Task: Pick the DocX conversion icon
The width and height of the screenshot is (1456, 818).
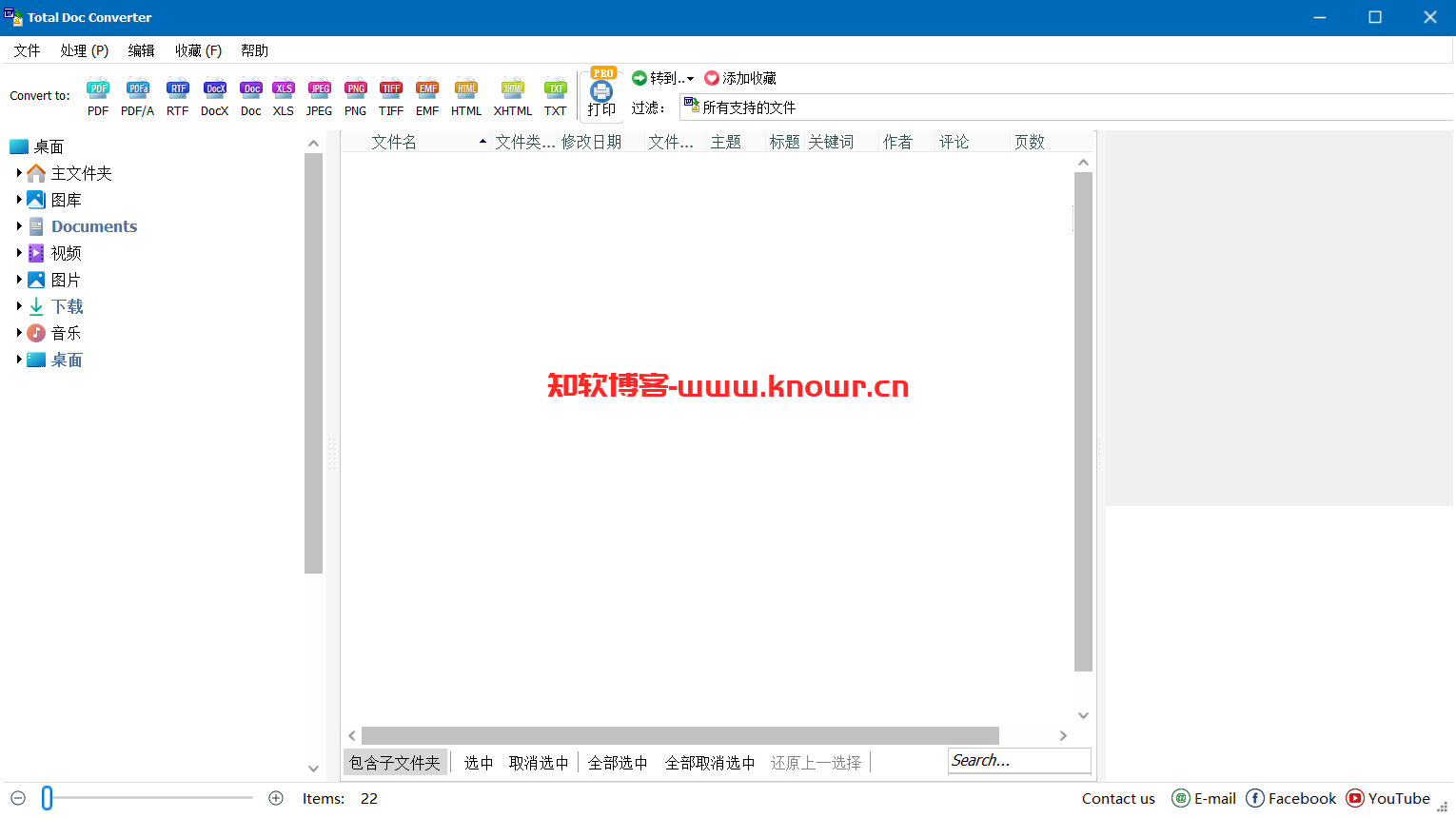Action: click(x=215, y=97)
